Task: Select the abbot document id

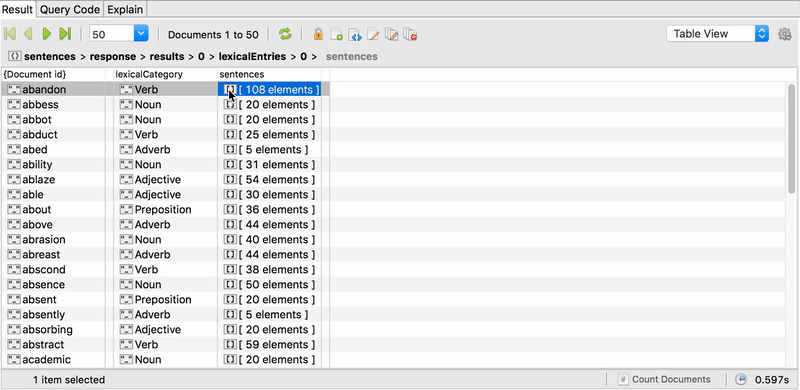Action: 37,119
